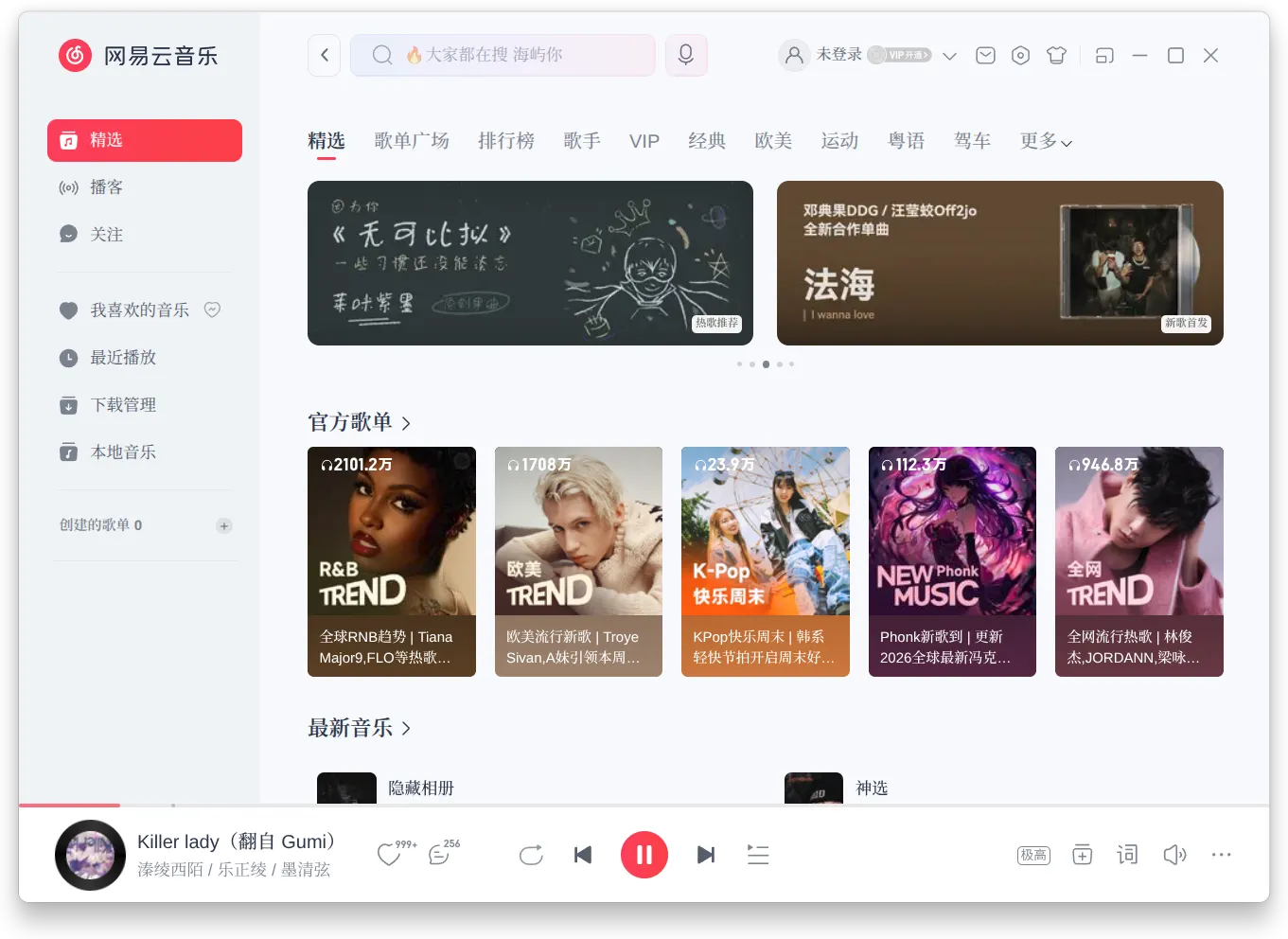Open the messages envelope icon

[x=985, y=55]
